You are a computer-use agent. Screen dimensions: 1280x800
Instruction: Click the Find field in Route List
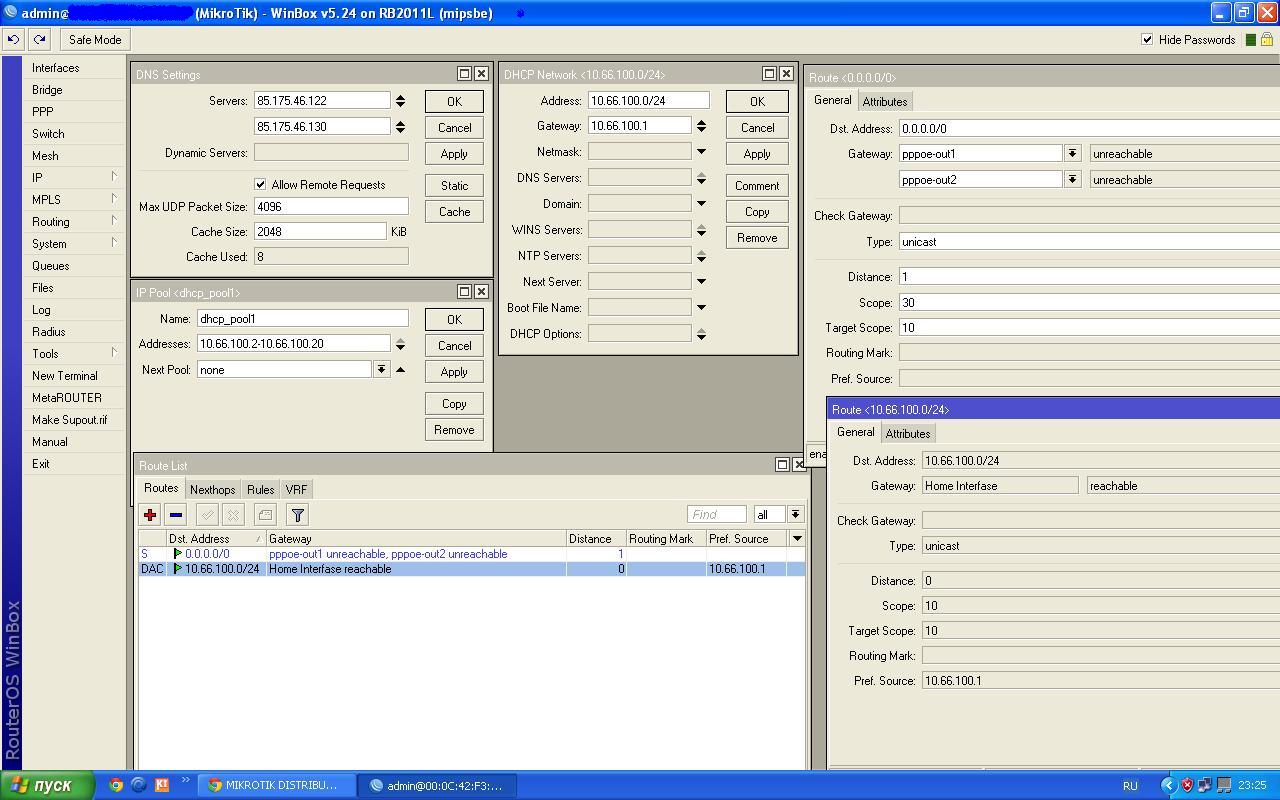[x=717, y=514]
